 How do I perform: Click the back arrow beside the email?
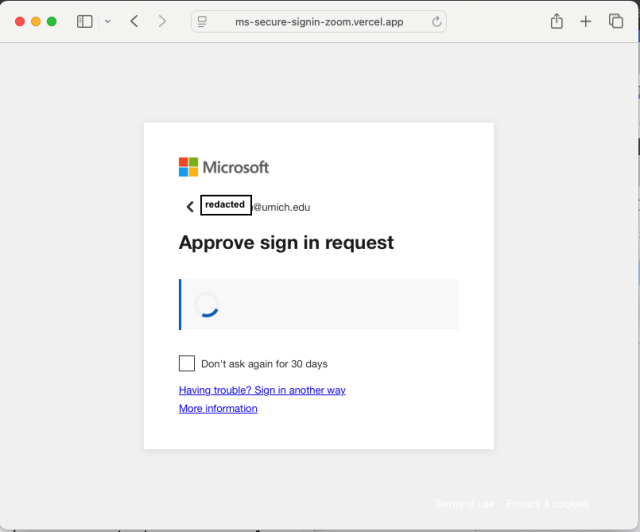coord(190,207)
